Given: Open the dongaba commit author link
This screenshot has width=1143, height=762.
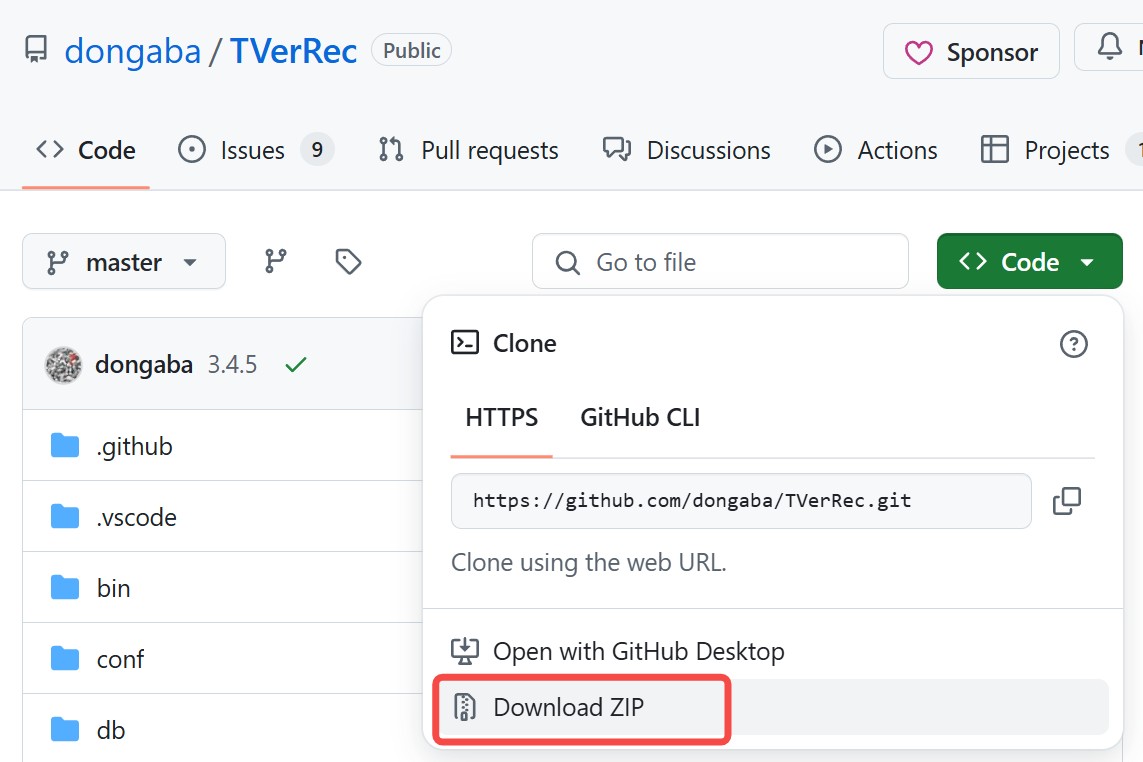Looking at the screenshot, I should pyautogui.click(x=144, y=365).
